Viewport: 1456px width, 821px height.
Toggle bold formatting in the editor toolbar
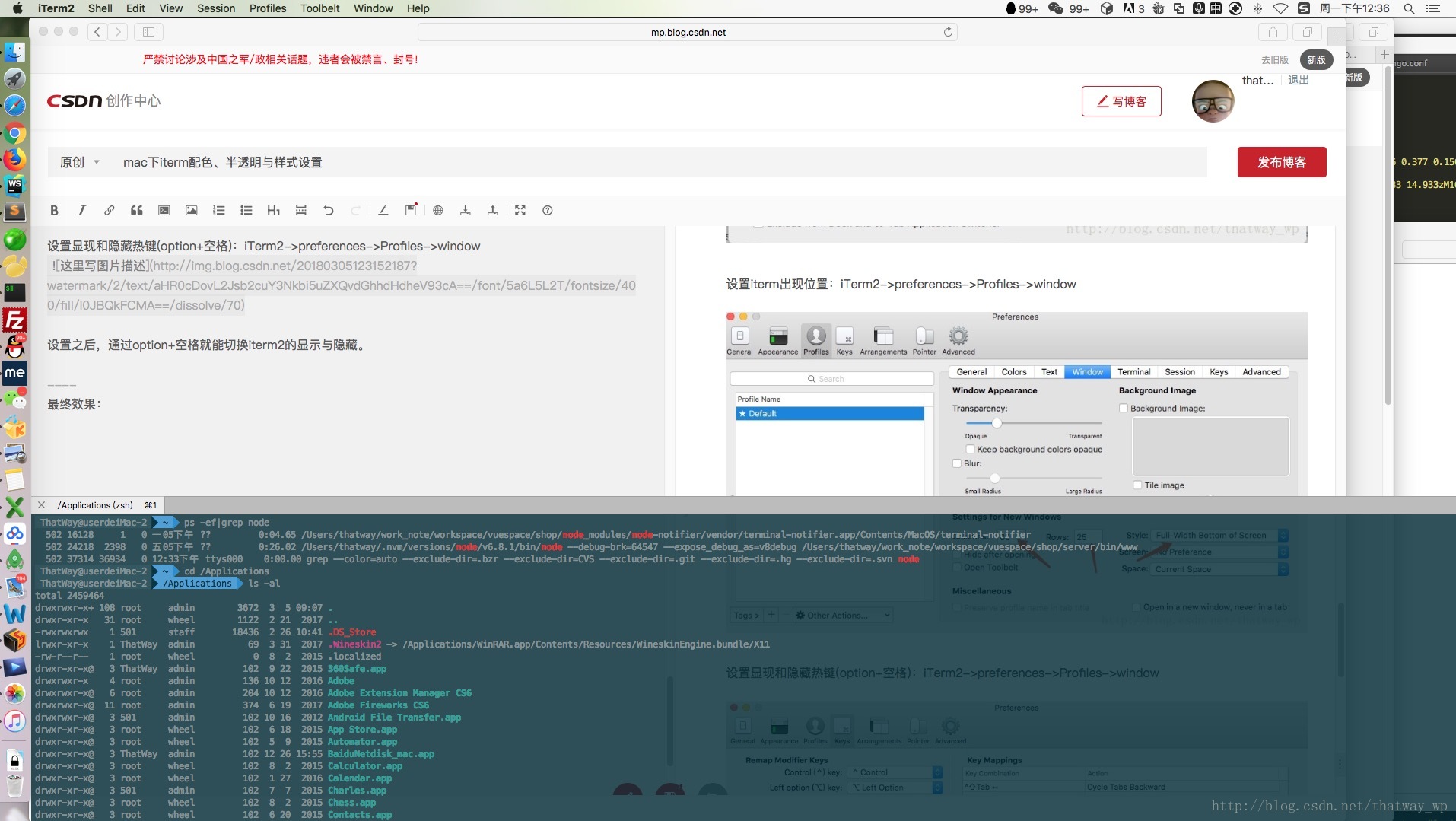coord(54,211)
